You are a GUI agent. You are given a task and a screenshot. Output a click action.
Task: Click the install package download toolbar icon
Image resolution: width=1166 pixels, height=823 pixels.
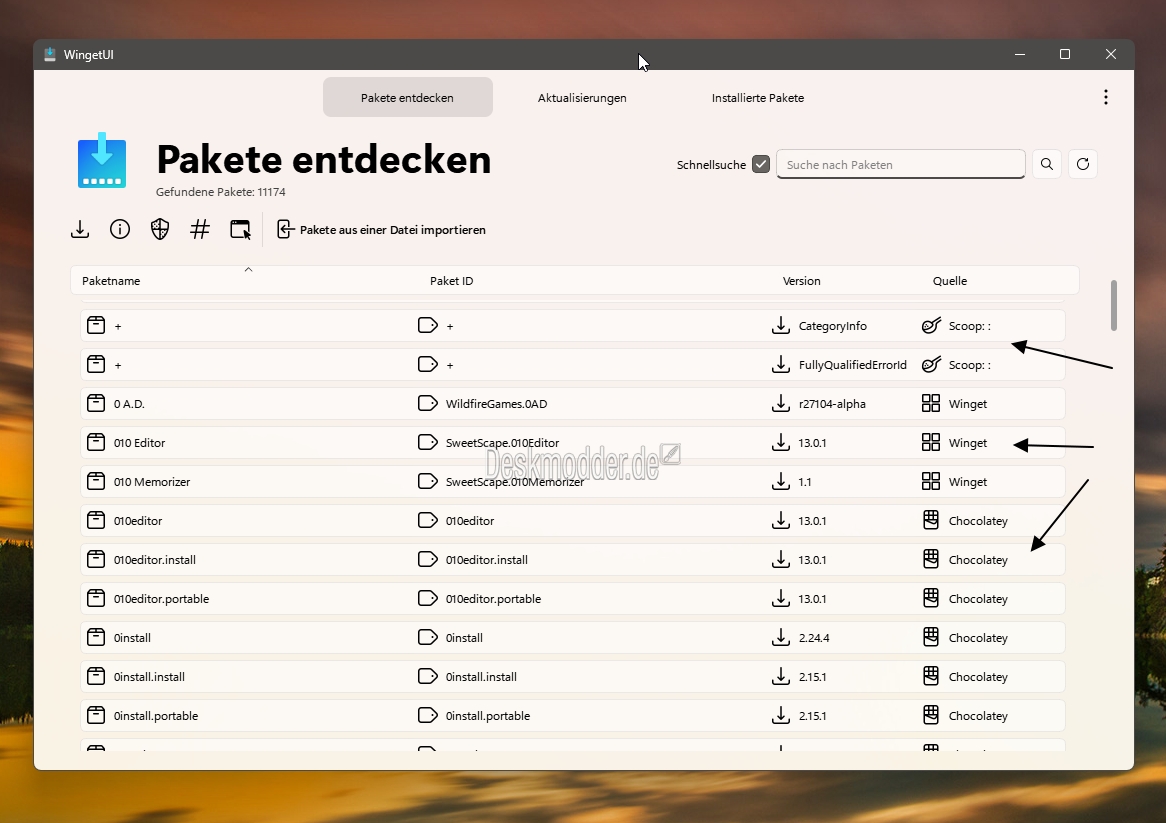(80, 230)
